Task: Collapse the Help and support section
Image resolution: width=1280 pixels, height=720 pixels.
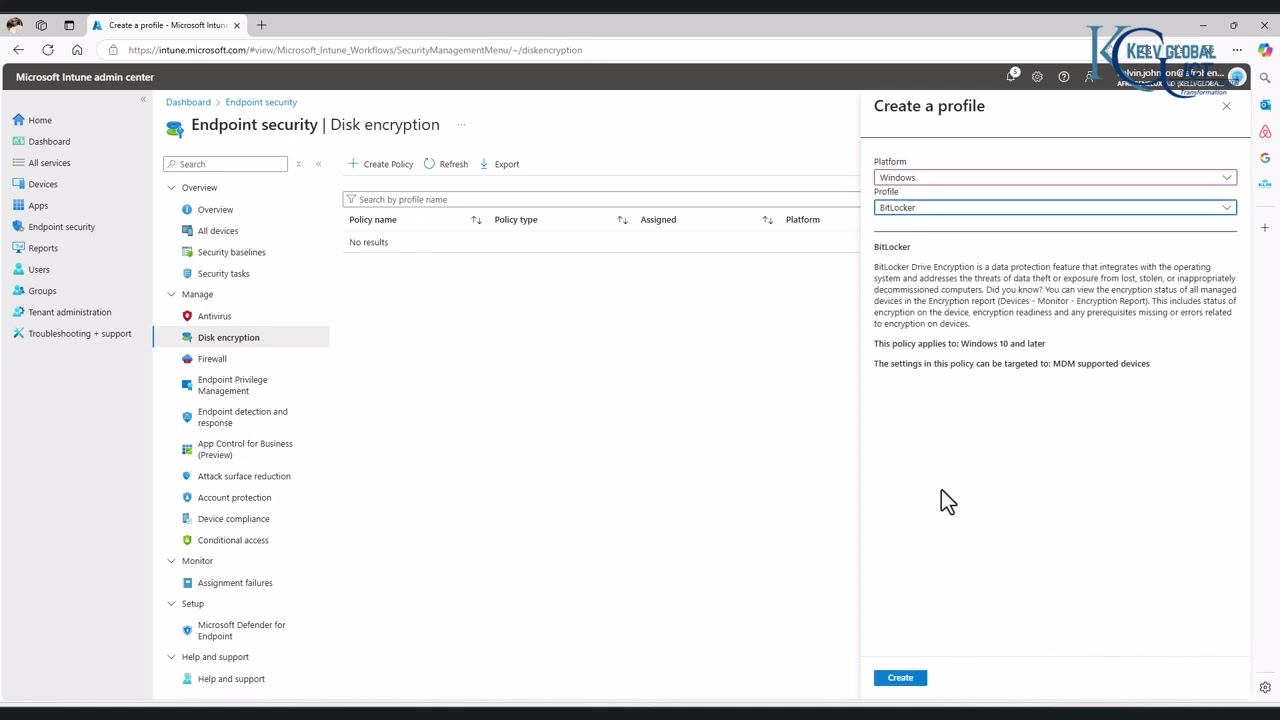Action: point(171,657)
